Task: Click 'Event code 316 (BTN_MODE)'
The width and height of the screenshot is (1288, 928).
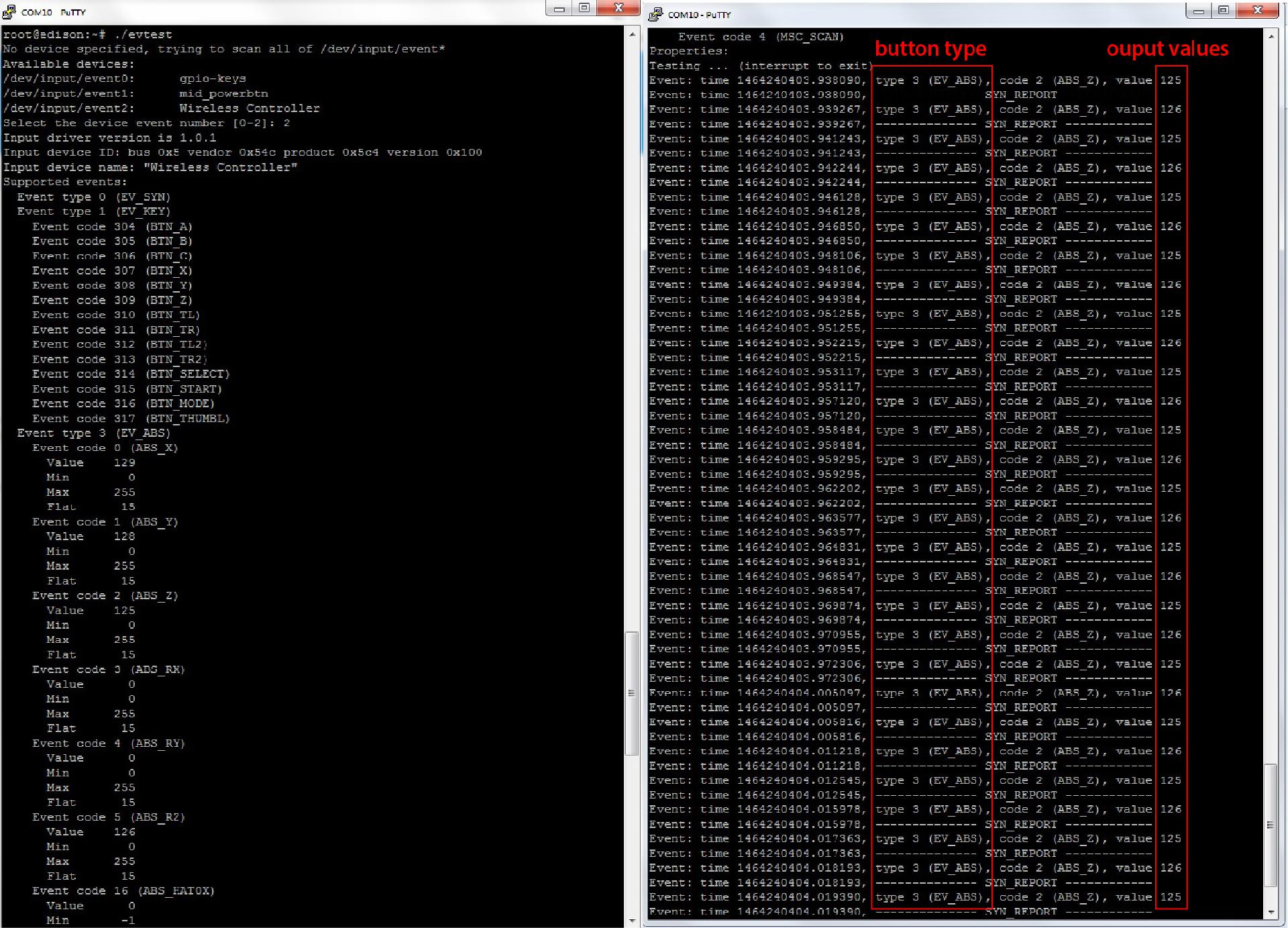Action: click(123, 403)
